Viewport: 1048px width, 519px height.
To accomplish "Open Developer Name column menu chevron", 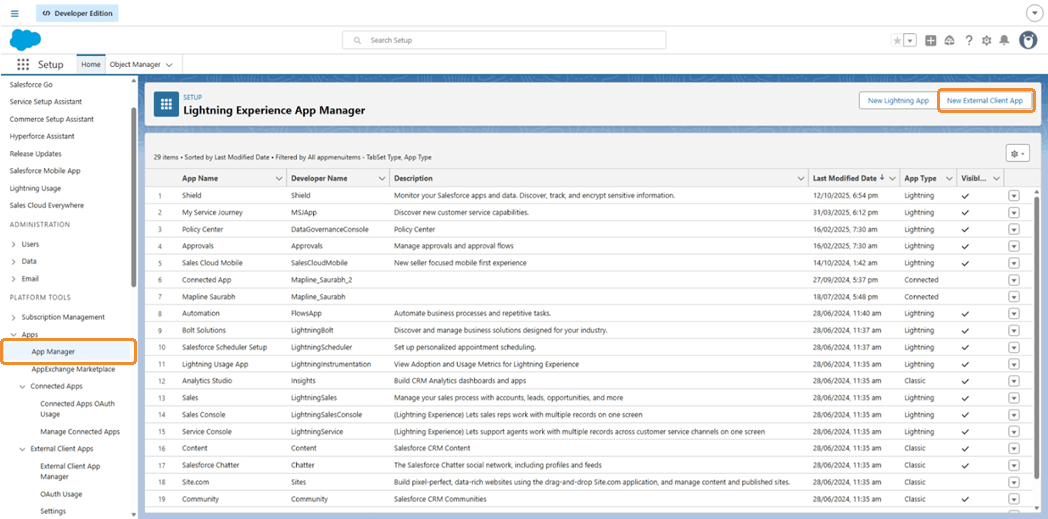I will click(x=382, y=178).
